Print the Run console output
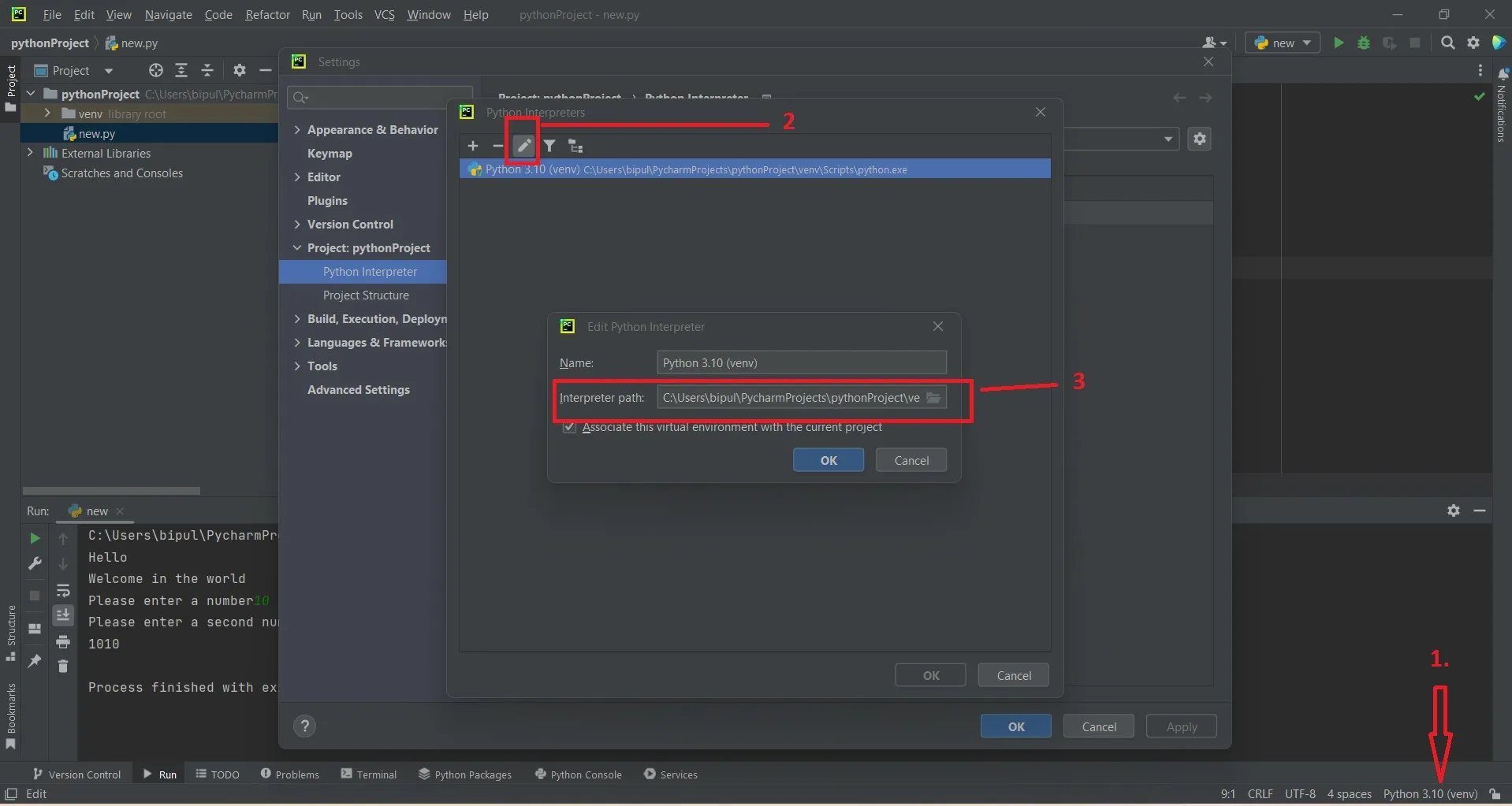Screen dimensions: 1512x806 63,641
